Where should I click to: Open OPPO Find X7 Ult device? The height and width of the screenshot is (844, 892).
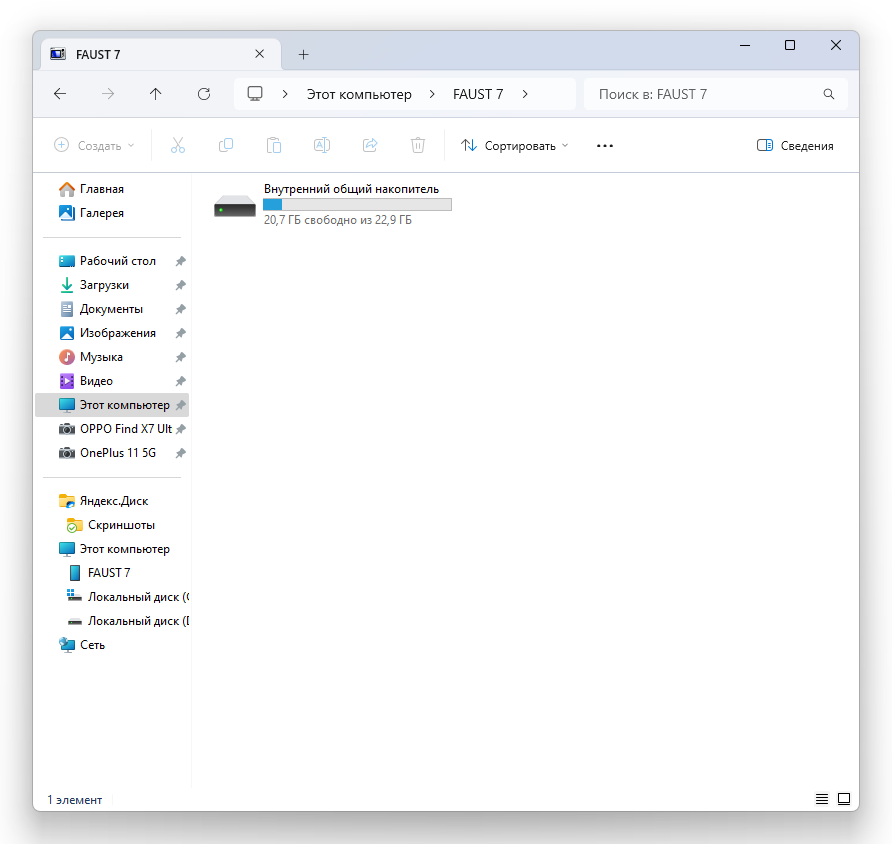[126, 429]
